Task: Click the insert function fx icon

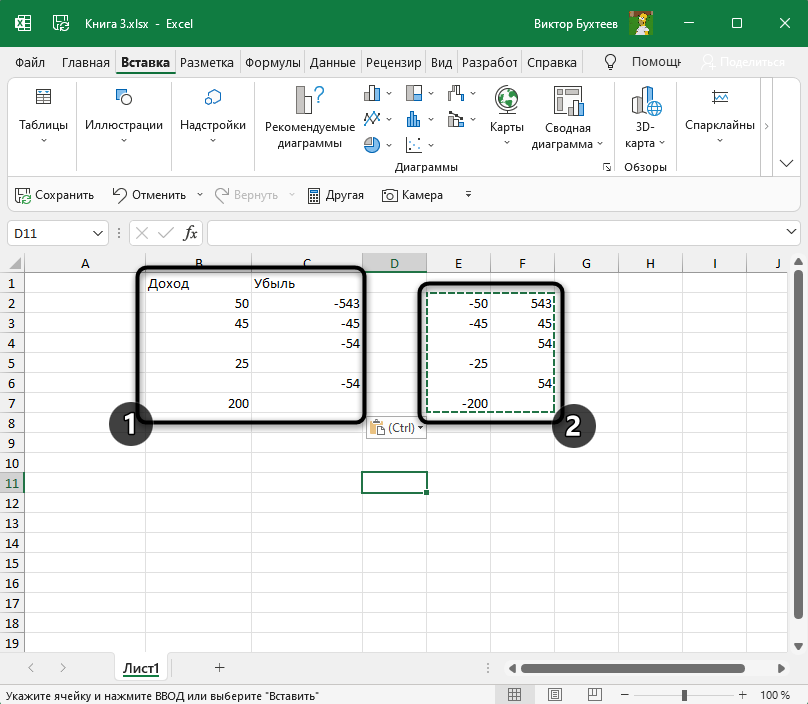Action: 190,233
